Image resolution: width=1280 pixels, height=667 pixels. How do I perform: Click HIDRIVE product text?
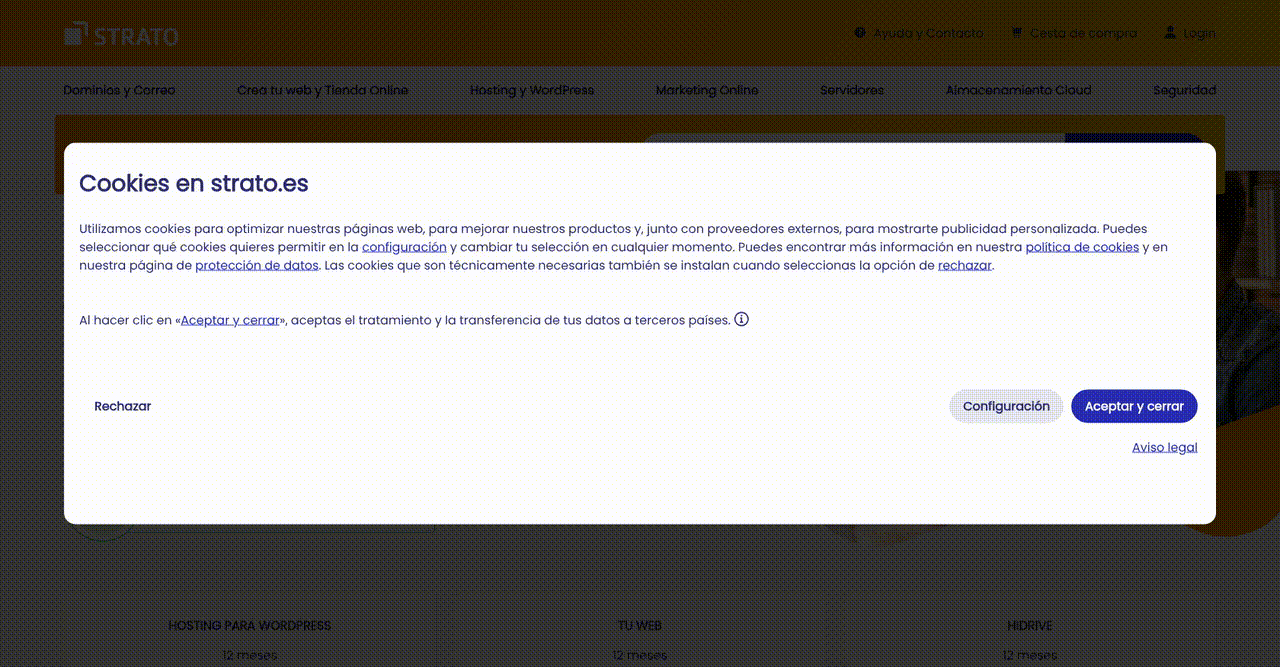coord(1030,626)
